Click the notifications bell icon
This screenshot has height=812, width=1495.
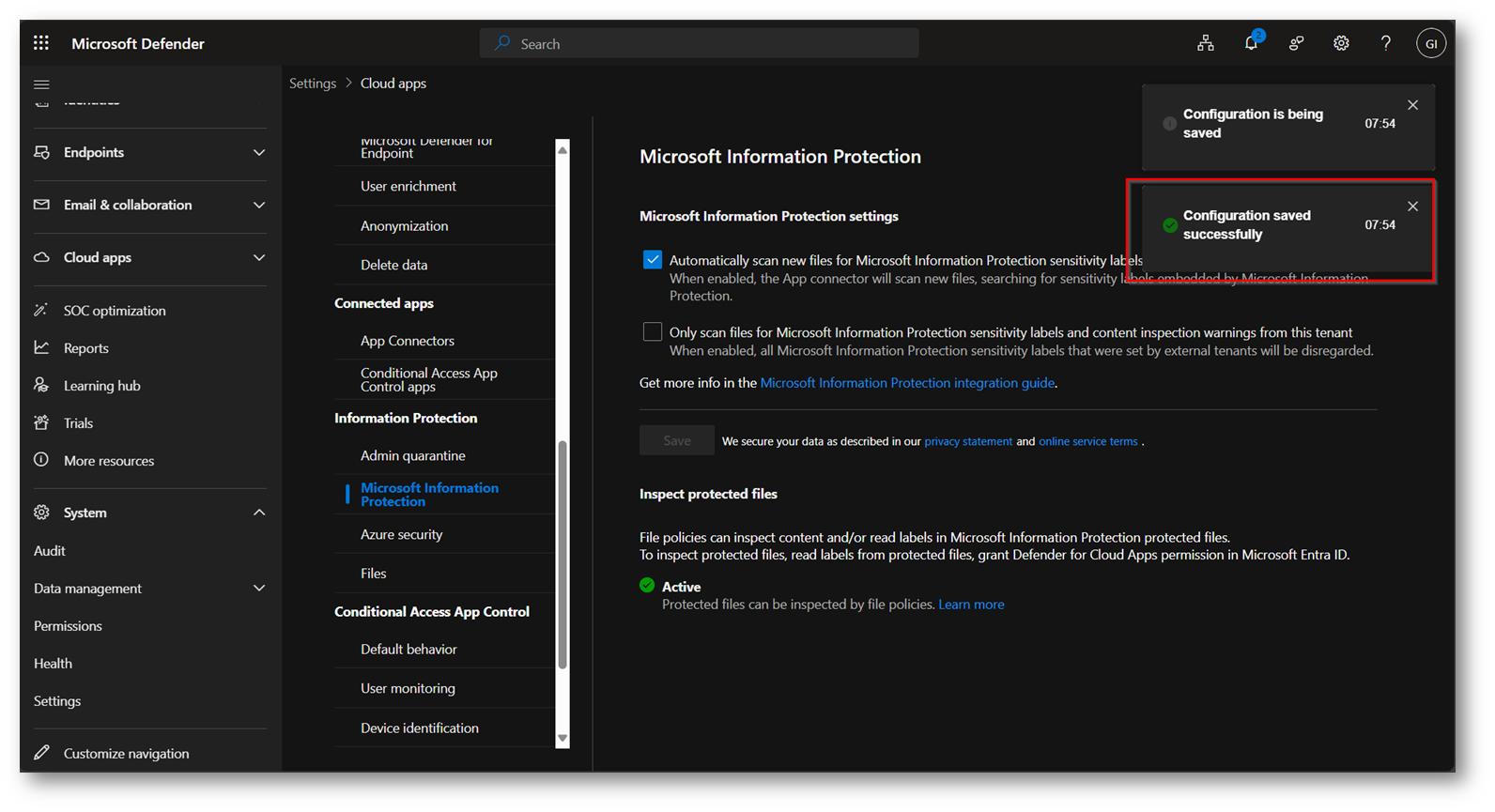[1251, 43]
